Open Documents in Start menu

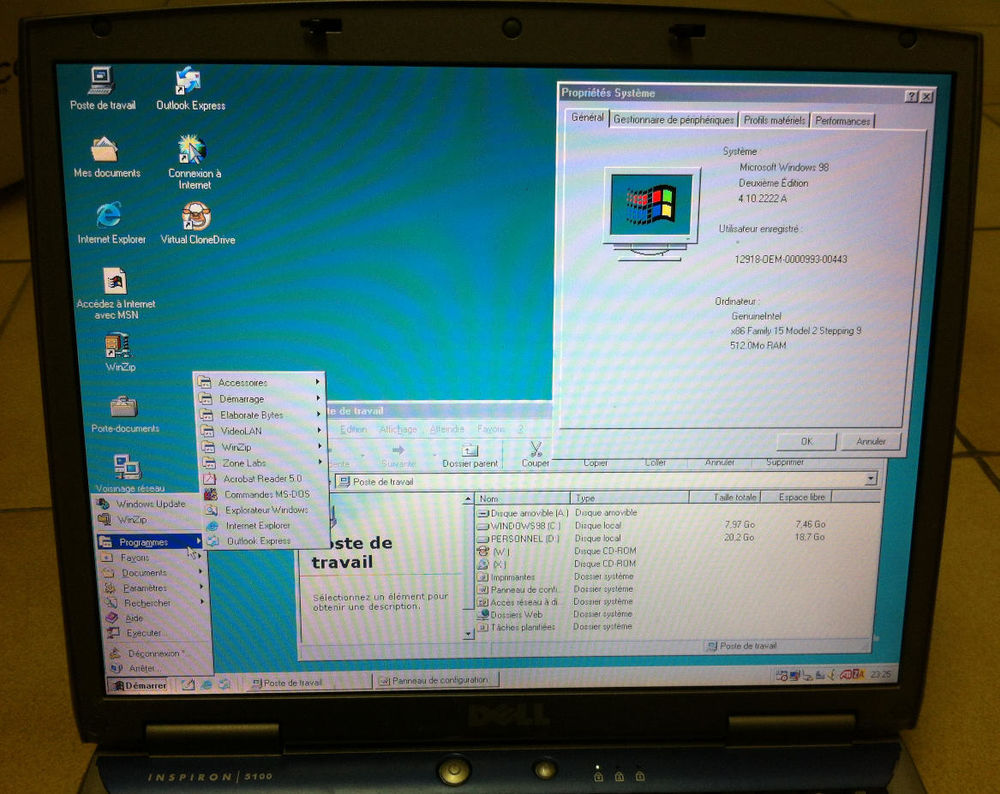point(152,572)
